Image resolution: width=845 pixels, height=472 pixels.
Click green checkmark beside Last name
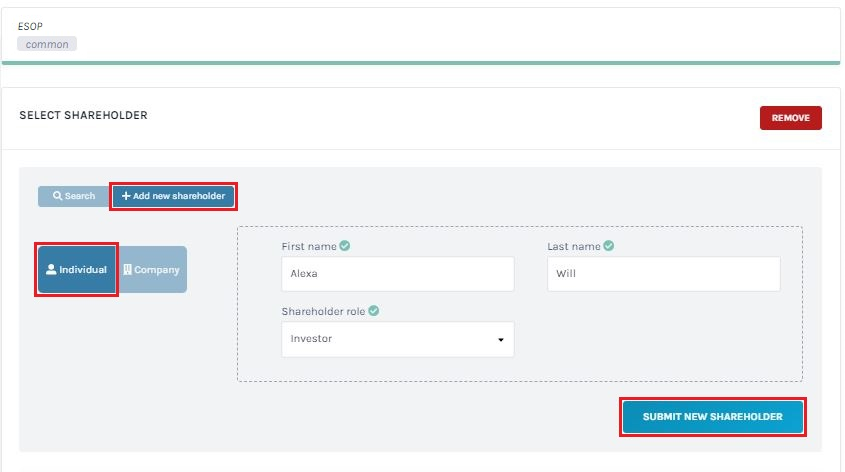tap(608, 246)
